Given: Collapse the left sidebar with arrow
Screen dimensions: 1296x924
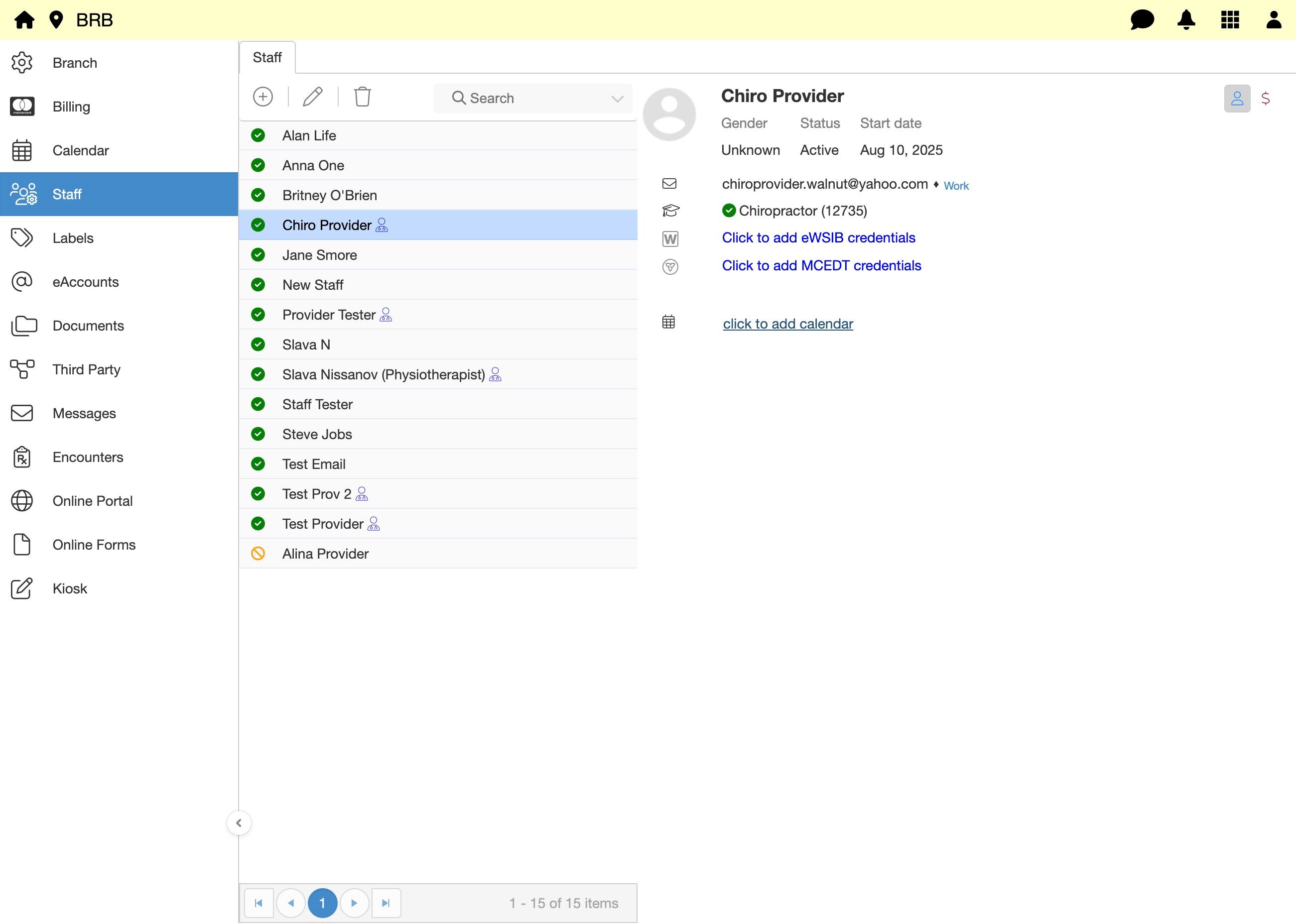Looking at the screenshot, I should point(239,823).
